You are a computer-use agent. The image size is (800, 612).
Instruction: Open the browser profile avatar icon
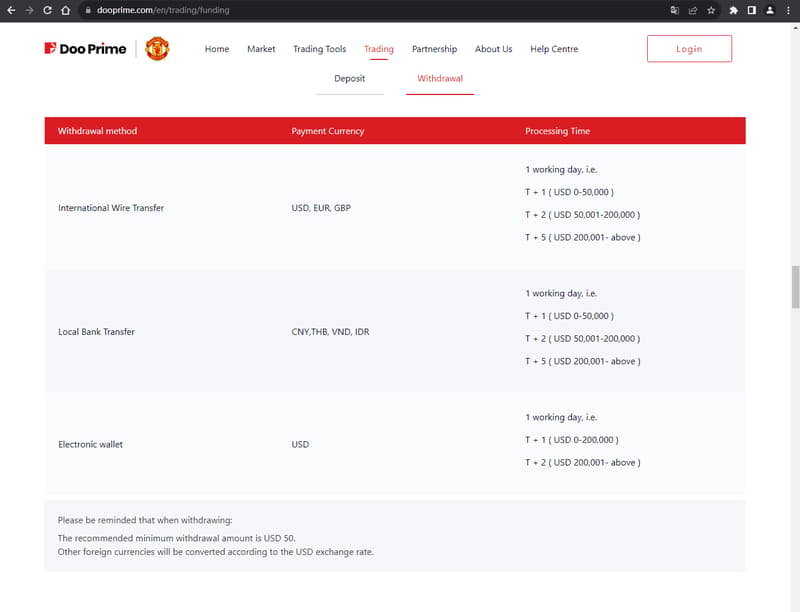[769, 10]
